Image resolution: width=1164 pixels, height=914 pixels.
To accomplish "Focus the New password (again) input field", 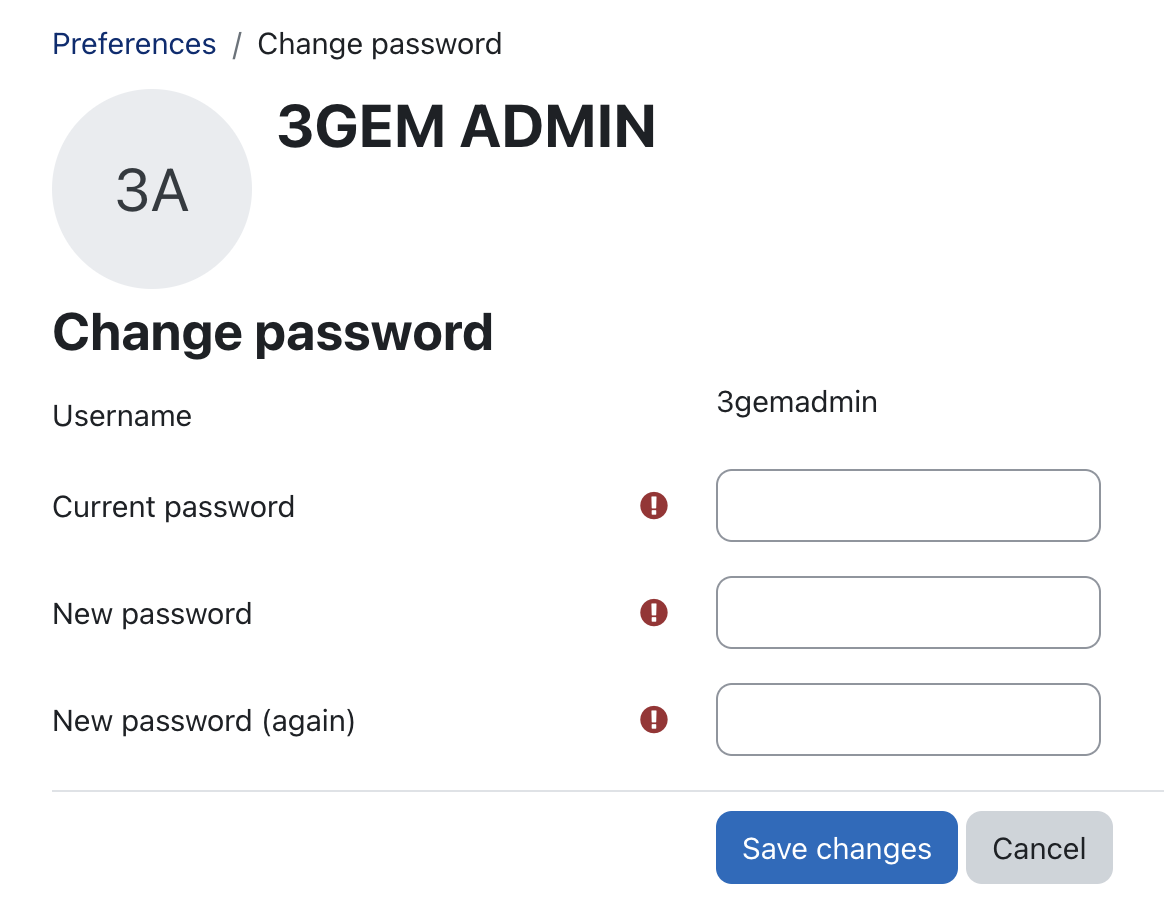I will pyautogui.click(x=908, y=719).
